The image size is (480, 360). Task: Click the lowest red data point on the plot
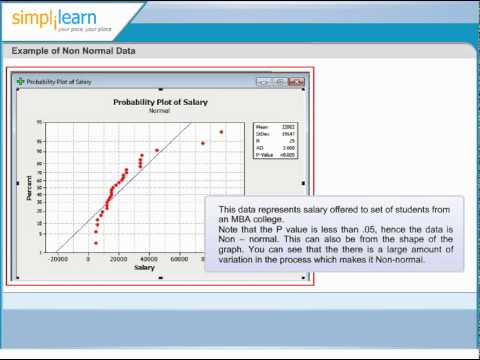point(96,243)
